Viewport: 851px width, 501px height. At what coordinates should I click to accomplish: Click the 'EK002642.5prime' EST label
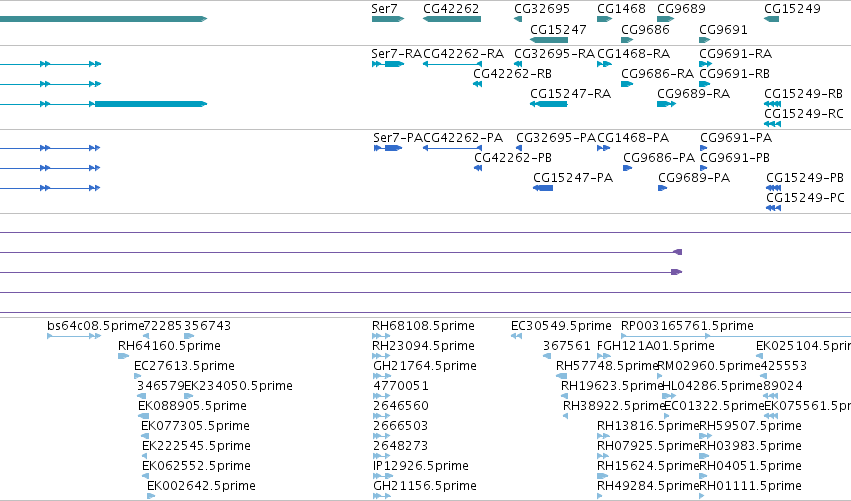click(201, 486)
